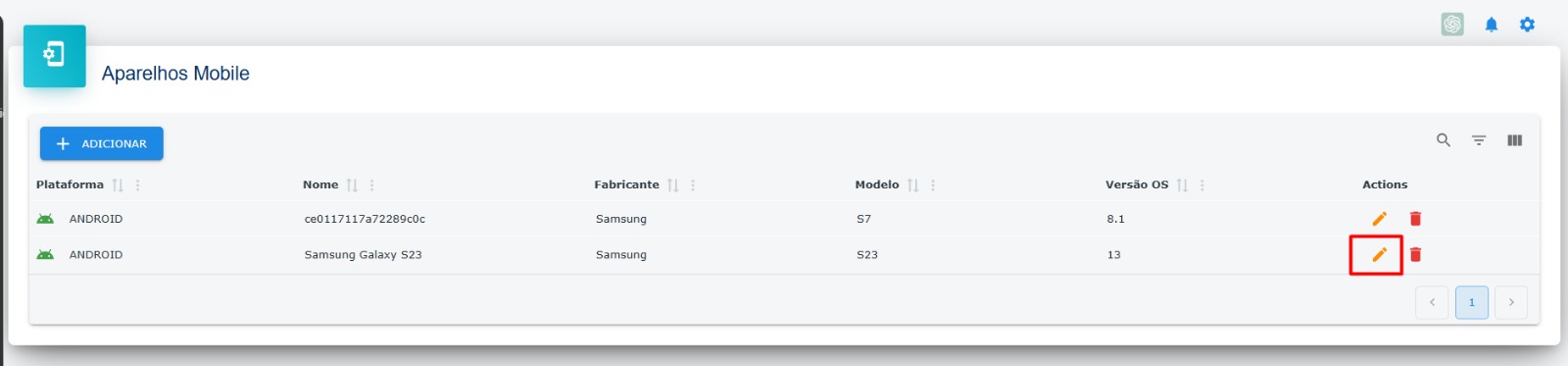Screen dimensions: 1568x366
Task: Edit the Samsung Galaxy S23 device
Action: coord(1379,255)
